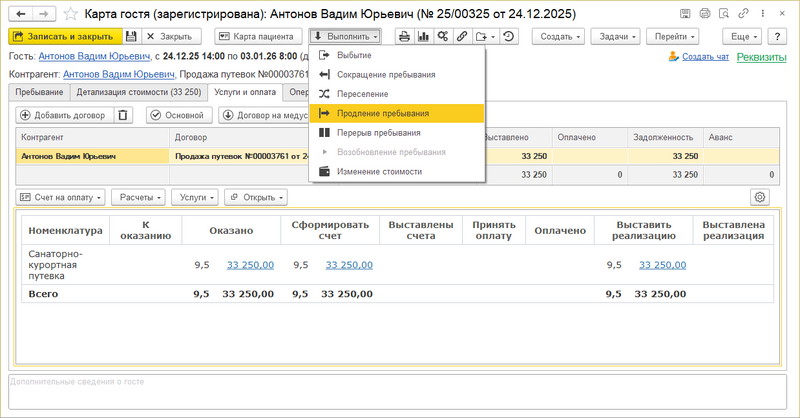Open the bar chart reports icon
This screenshot has height=418, width=800.
coord(423,36)
